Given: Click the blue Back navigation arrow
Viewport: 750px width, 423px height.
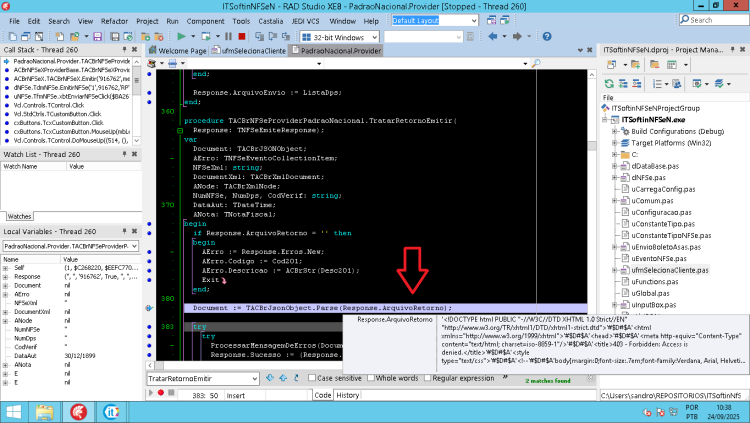Looking at the screenshot, I should coord(492,36).
